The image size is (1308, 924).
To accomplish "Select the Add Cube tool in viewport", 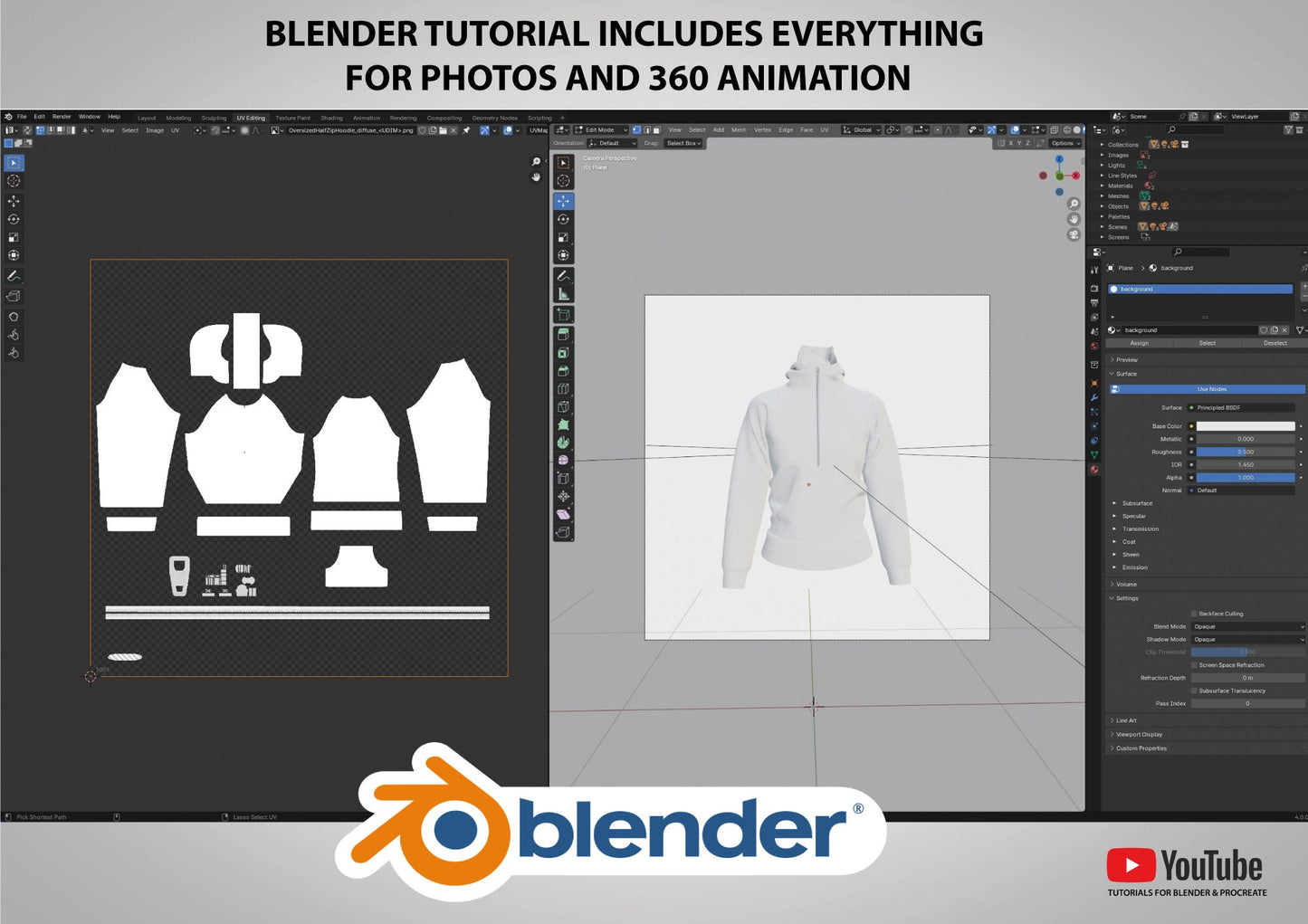I will point(563,314).
